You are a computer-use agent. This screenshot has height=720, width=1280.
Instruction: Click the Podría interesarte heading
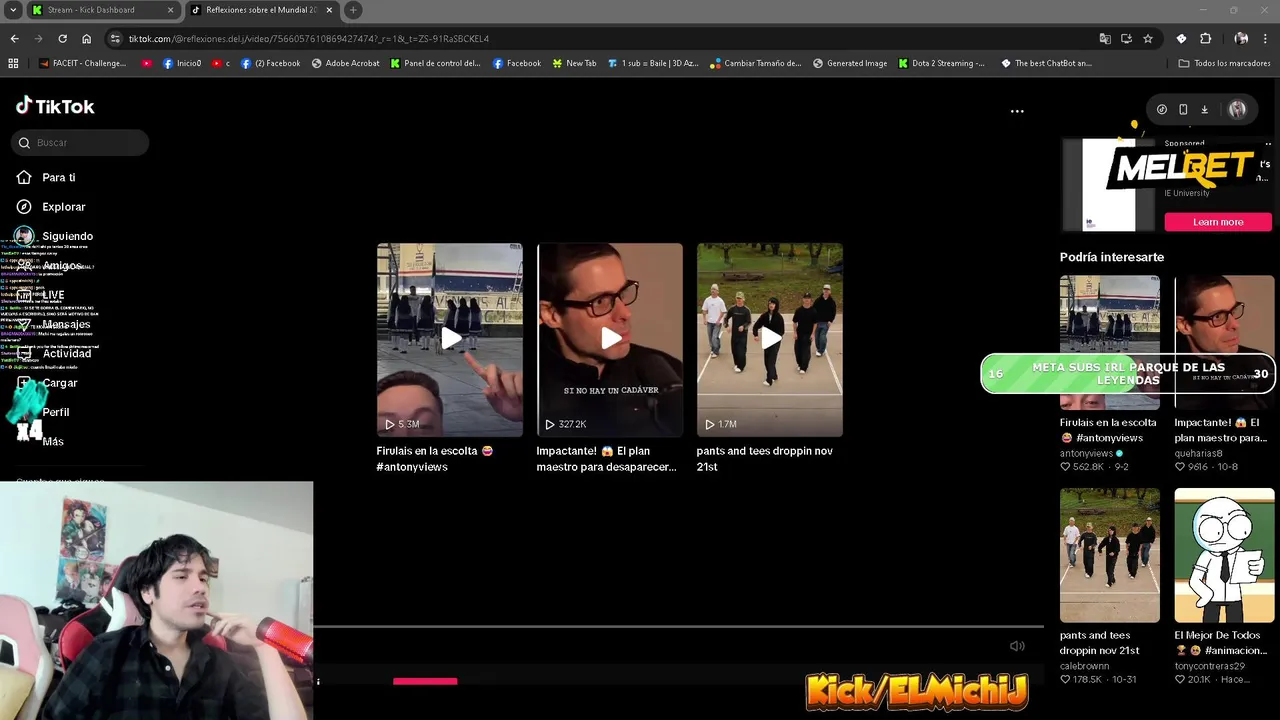coord(1112,257)
